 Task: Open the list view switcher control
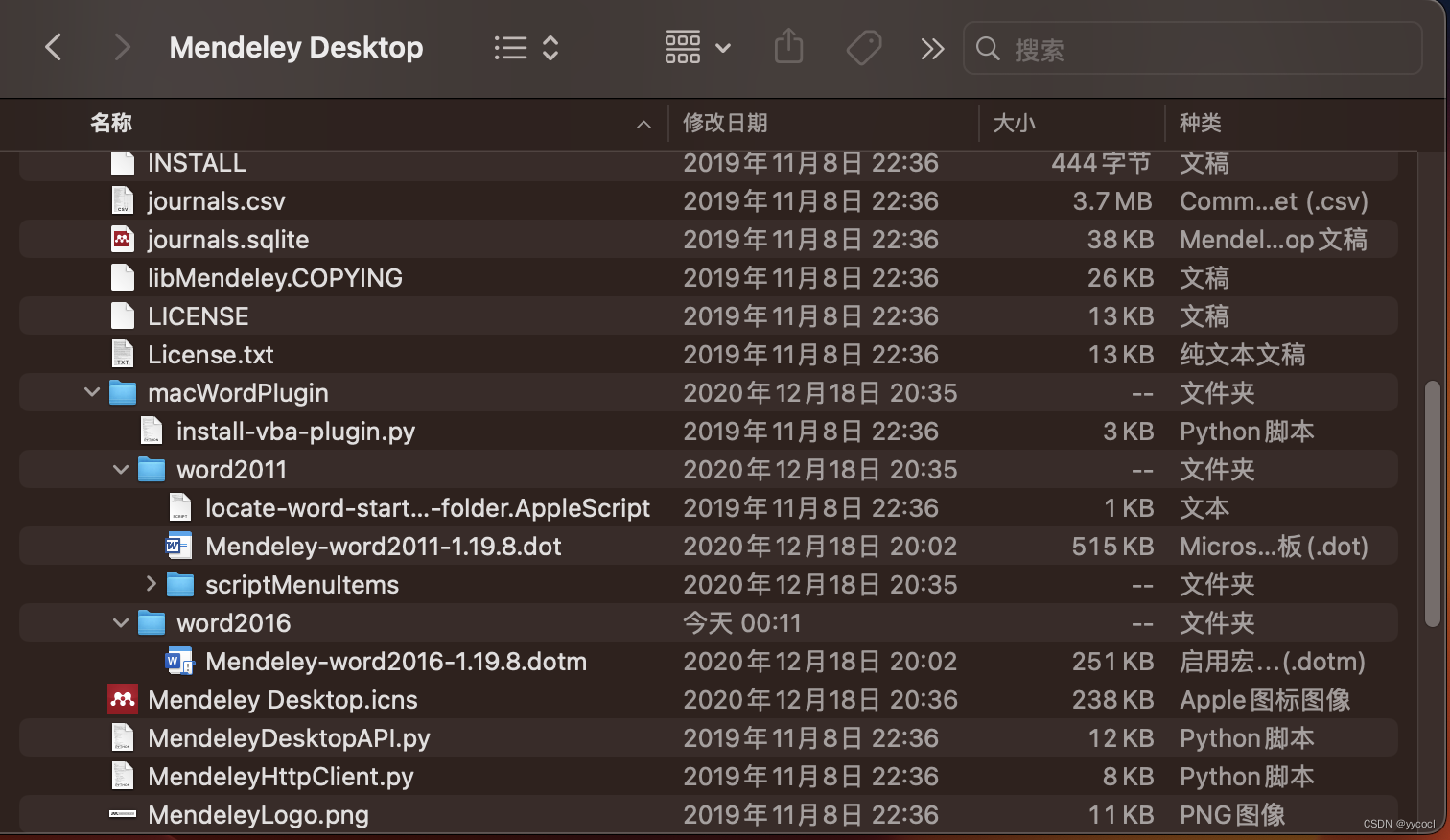(x=526, y=48)
